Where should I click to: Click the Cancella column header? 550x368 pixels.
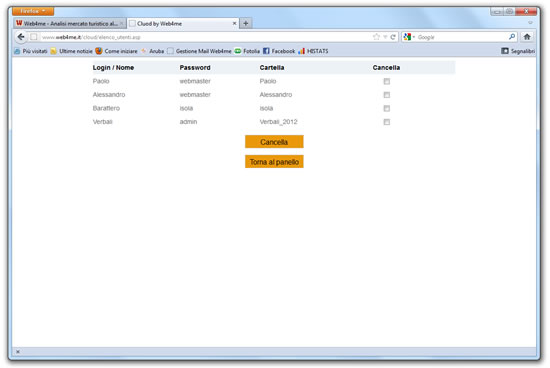pyautogui.click(x=386, y=67)
